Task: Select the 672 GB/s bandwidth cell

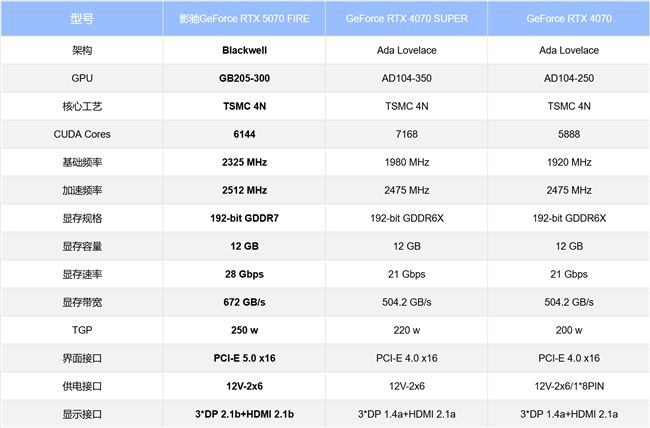Action: pos(244,302)
